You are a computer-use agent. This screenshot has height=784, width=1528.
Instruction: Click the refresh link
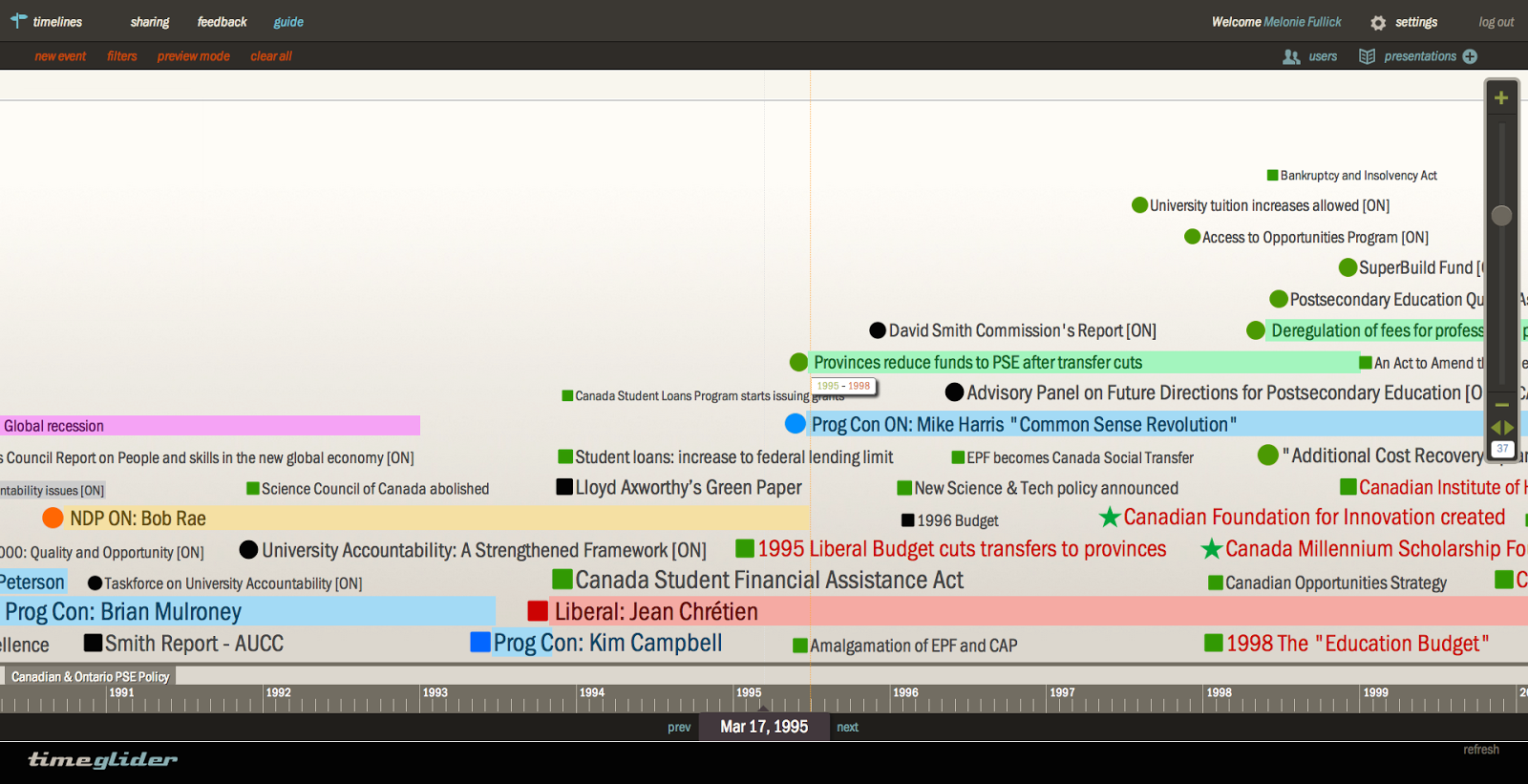click(1481, 750)
